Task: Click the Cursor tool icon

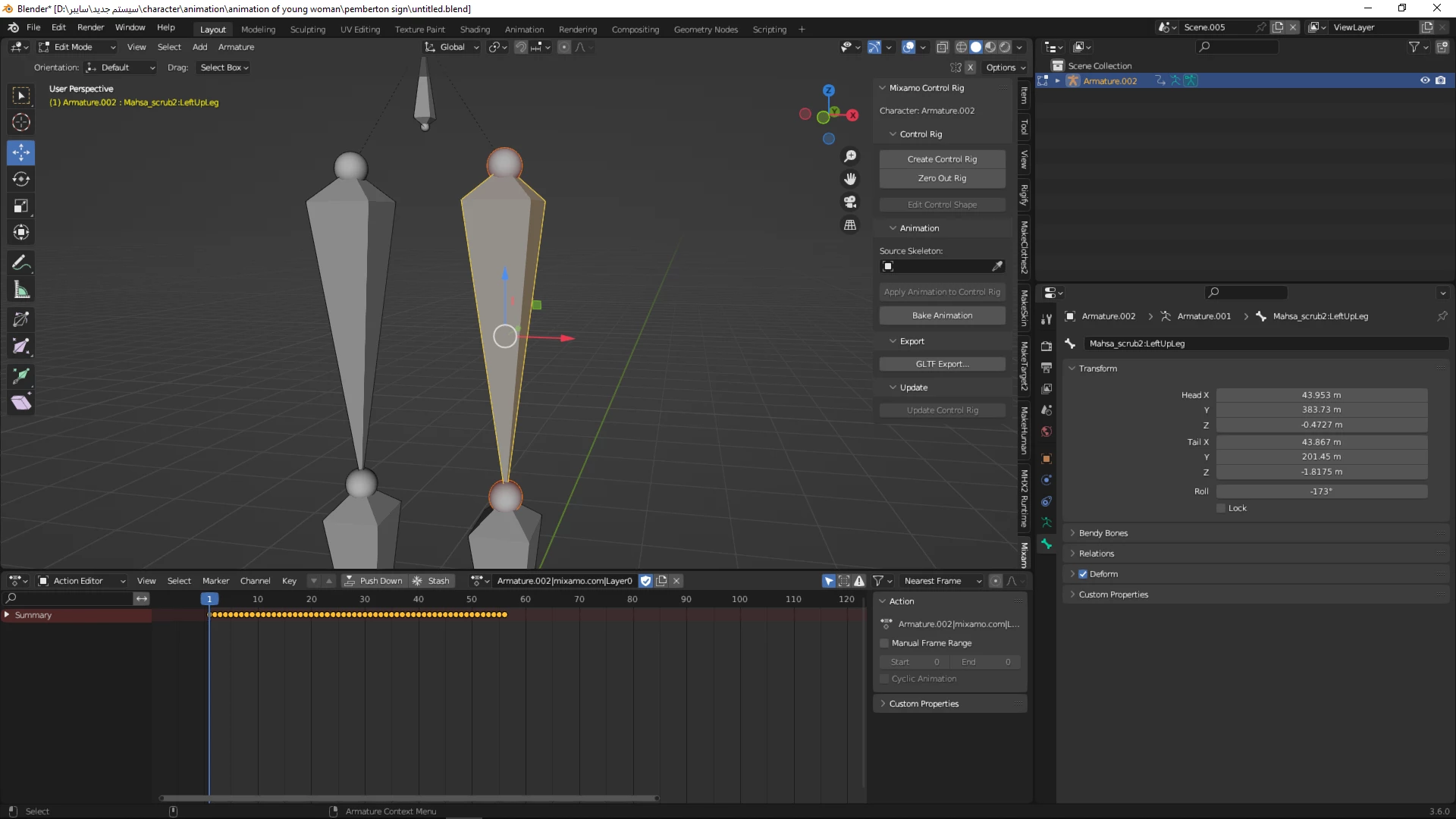Action: coord(21,122)
